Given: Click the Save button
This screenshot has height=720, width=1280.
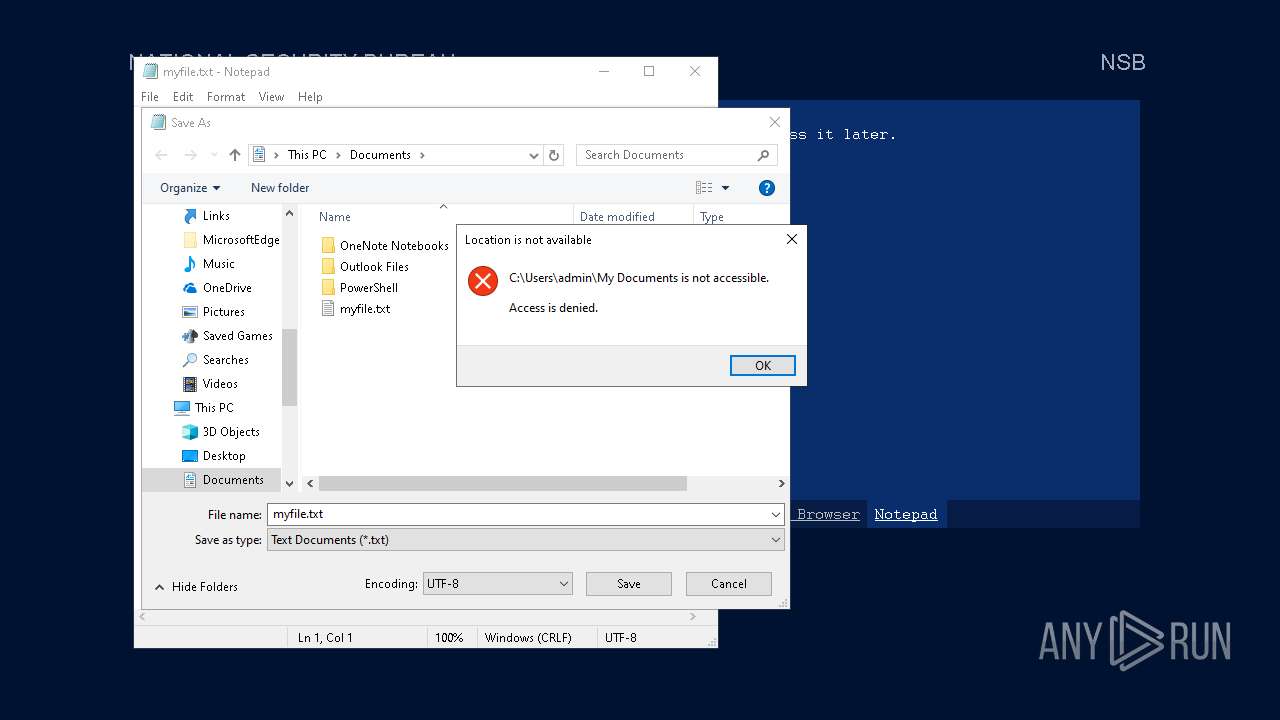Looking at the screenshot, I should point(629,584).
